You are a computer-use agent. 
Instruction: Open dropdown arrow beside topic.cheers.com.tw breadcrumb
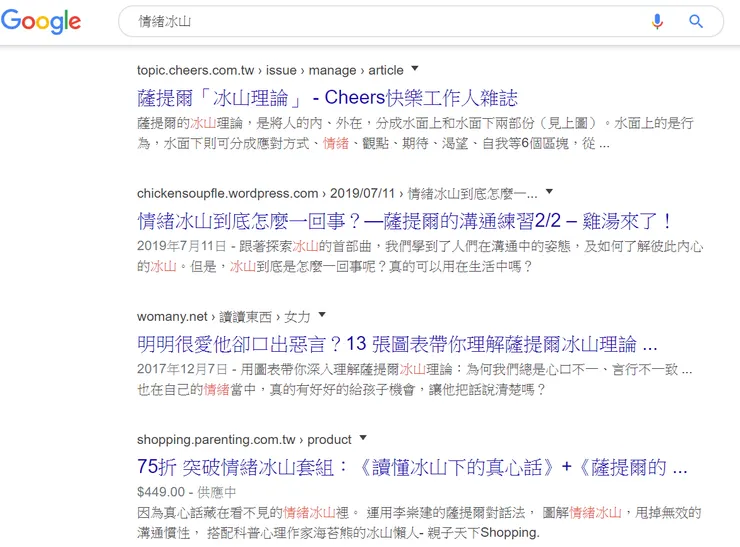[x=415, y=69]
